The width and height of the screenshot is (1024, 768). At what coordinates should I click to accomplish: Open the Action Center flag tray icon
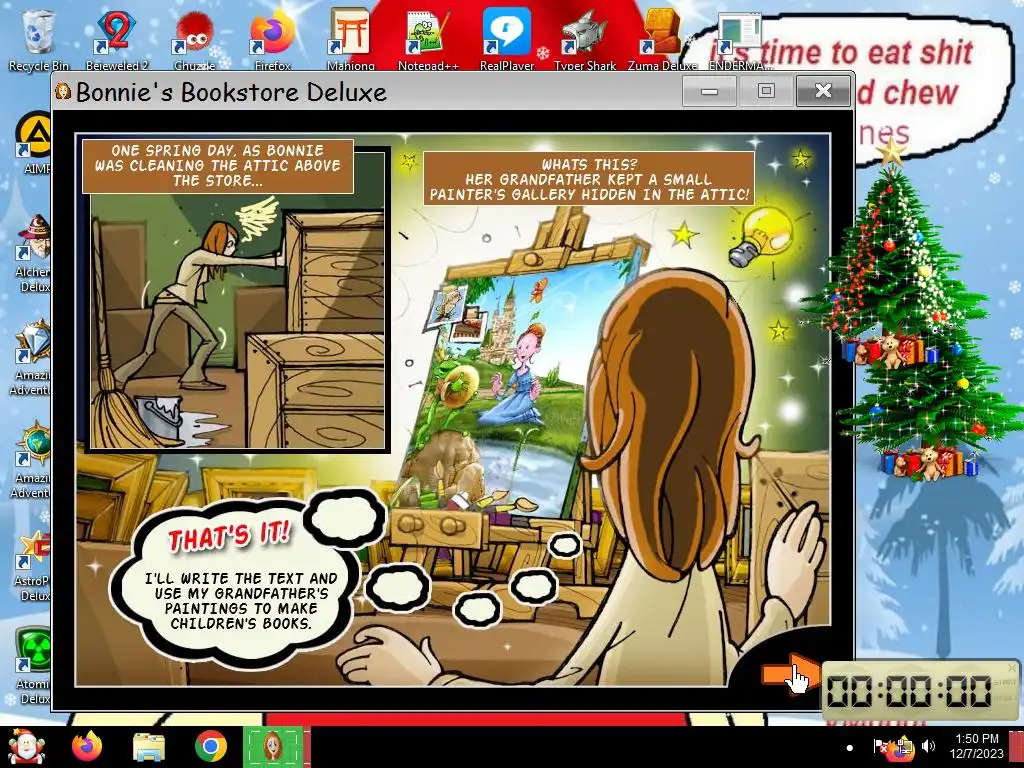[x=880, y=746]
